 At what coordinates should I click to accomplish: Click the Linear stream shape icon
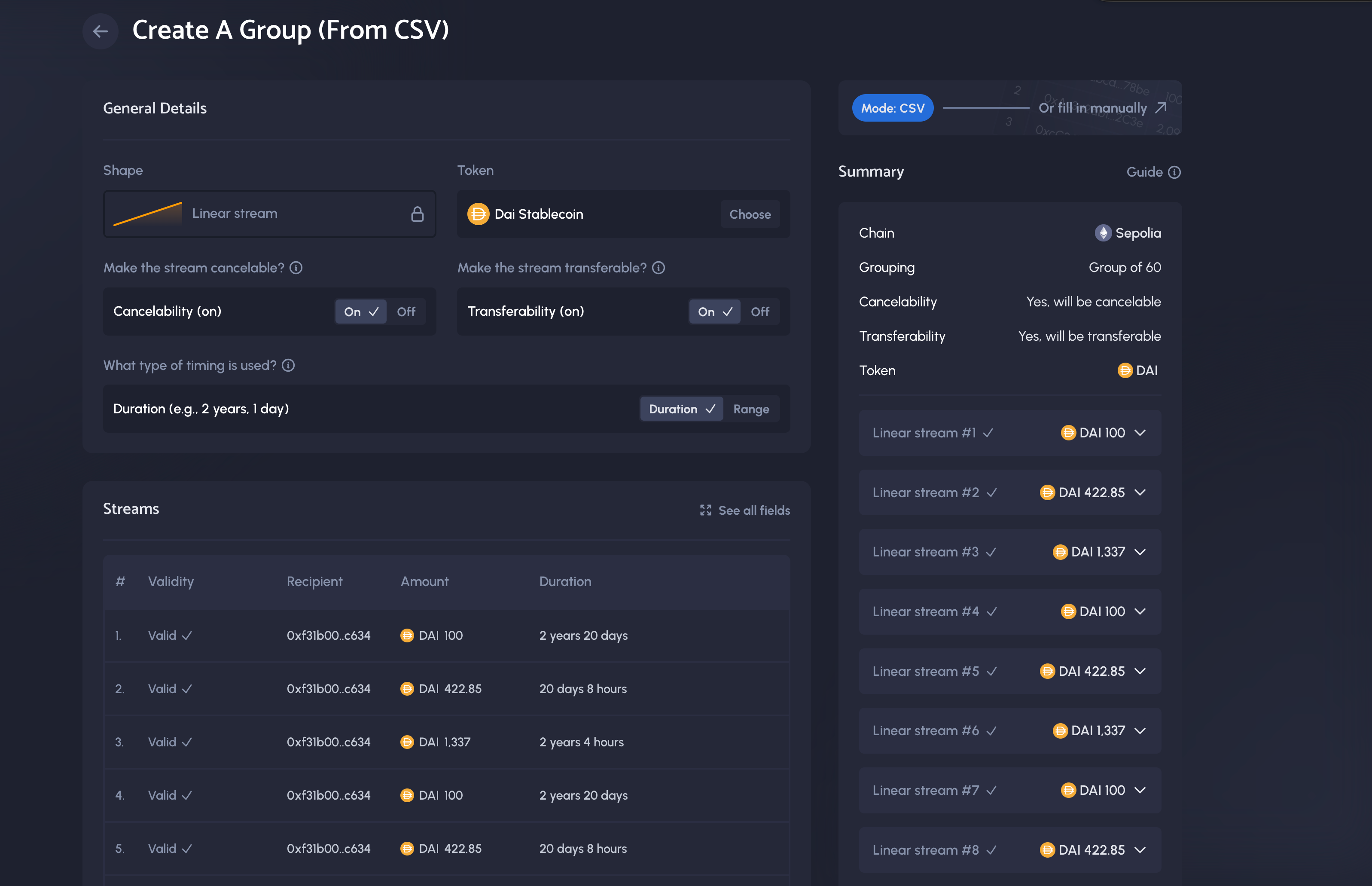148,212
